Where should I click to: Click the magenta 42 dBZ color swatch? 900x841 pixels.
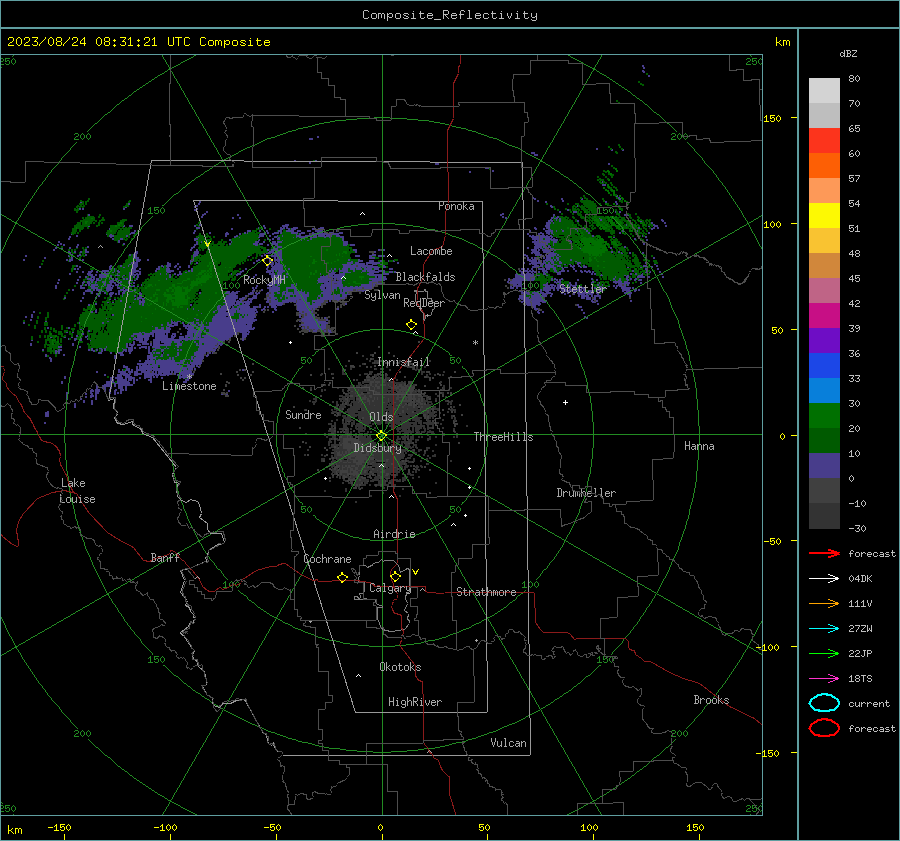824,316
